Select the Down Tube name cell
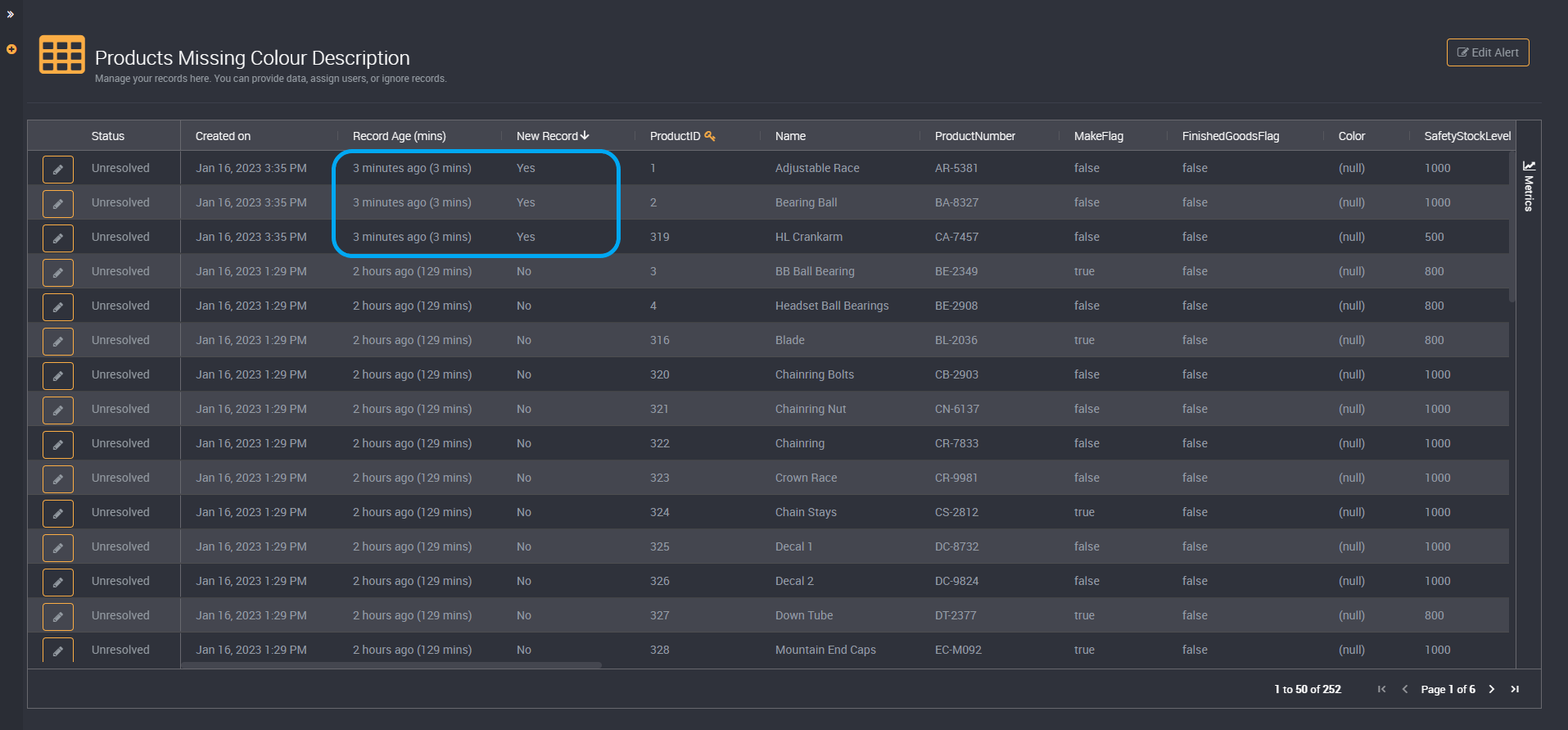This screenshot has height=730, width=1568. (804, 615)
